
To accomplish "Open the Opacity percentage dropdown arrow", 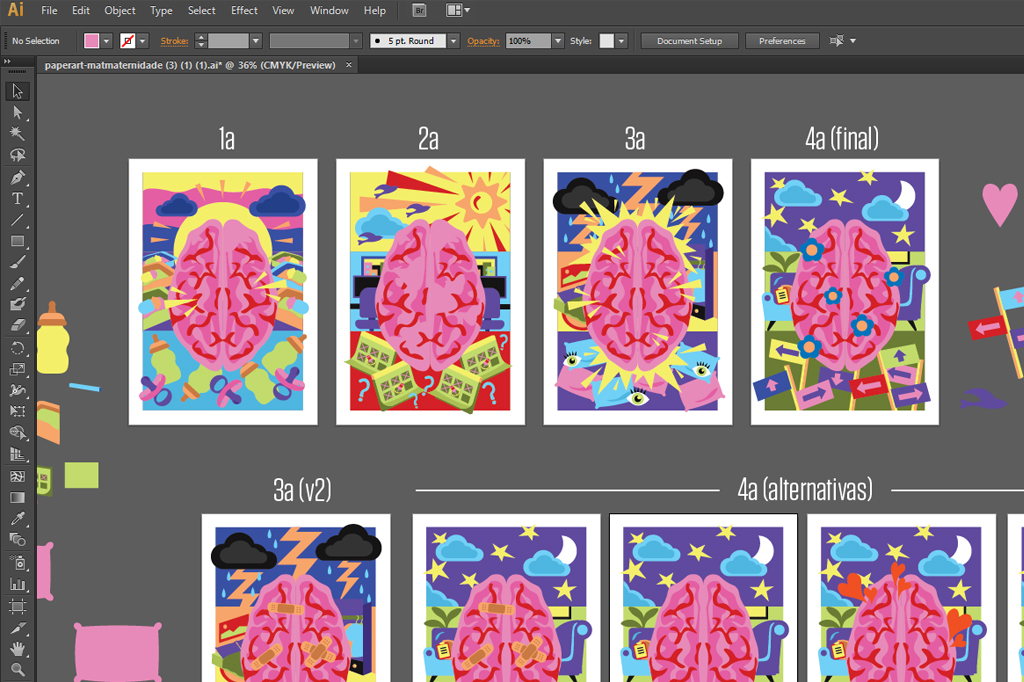I will (558, 41).
